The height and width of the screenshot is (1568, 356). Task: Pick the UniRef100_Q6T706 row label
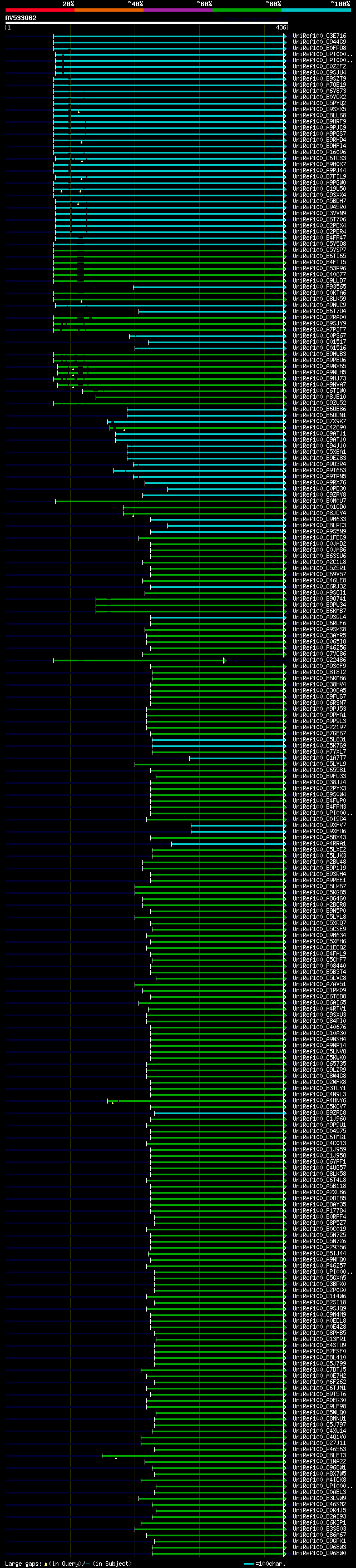coord(319,220)
